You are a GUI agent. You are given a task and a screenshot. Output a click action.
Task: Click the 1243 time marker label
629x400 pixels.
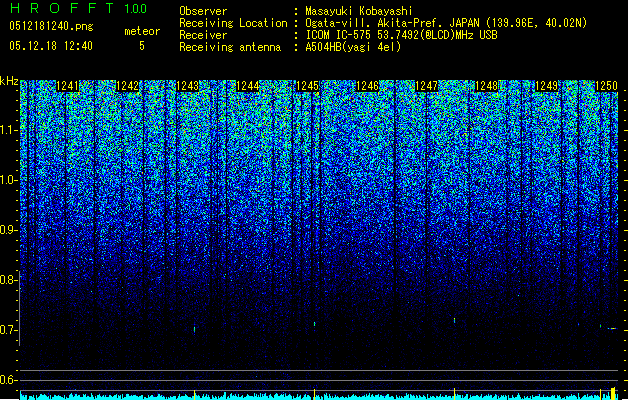point(187,86)
